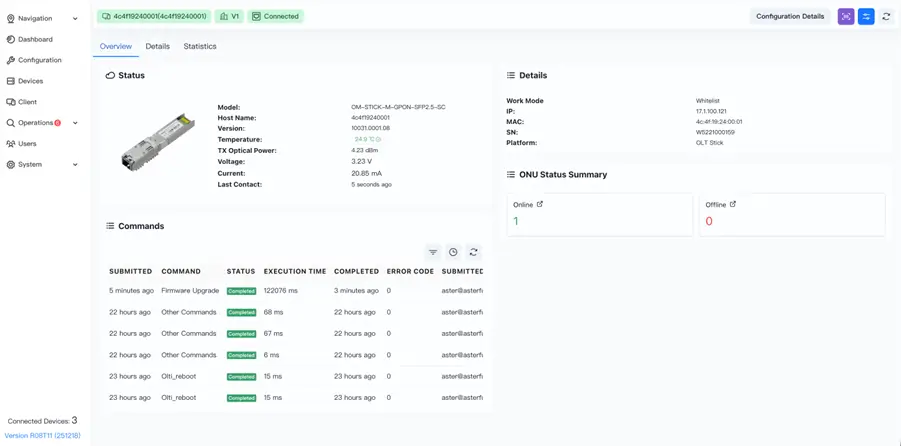Click the V1 tag
Viewport: 901px width, 446px height.
coord(229,17)
